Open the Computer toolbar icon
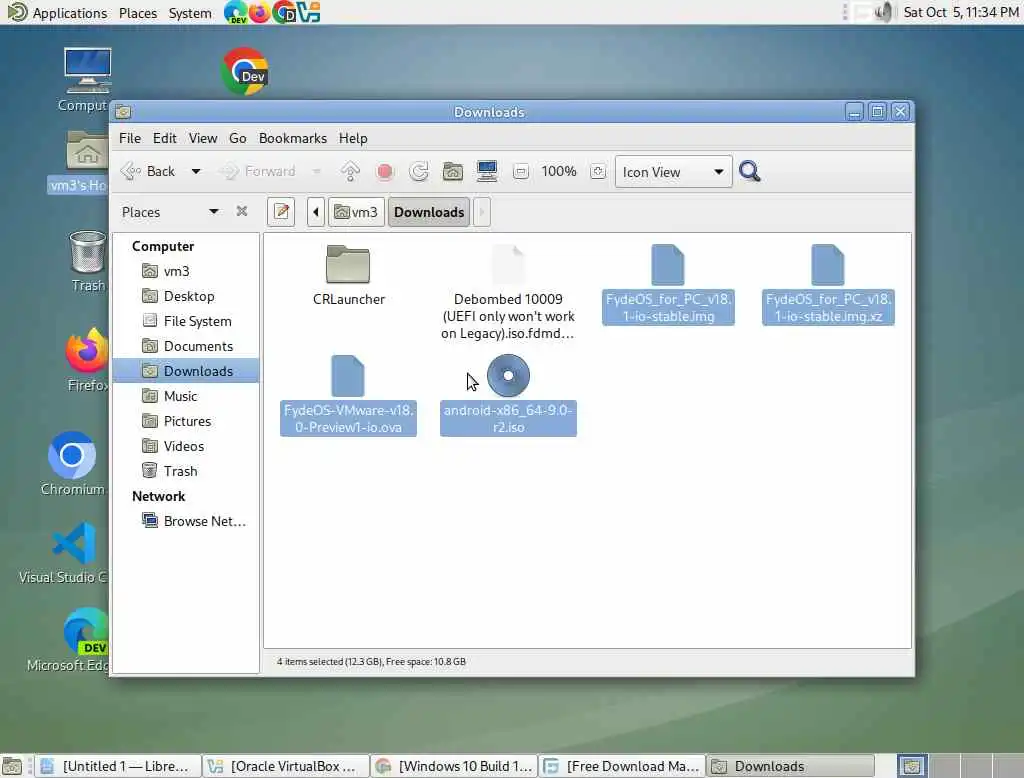1024x778 pixels. pos(487,172)
